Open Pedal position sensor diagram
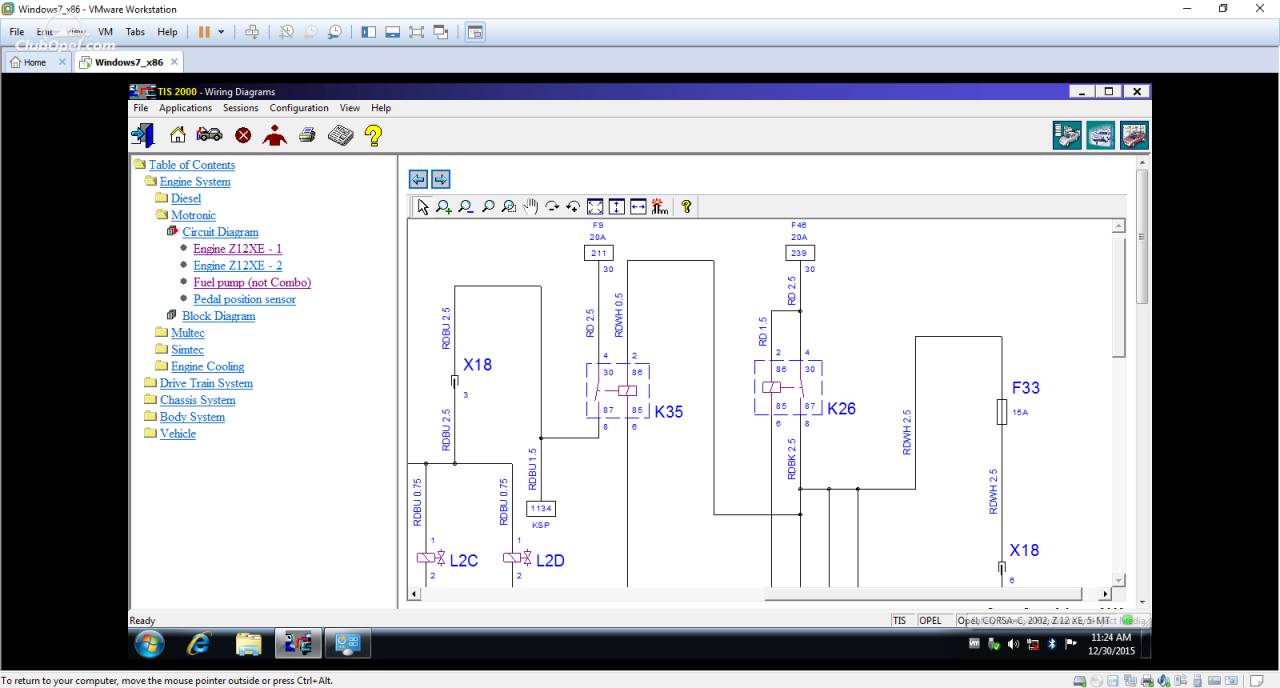This screenshot has height=688, width=1280. (x=245, y=299)
